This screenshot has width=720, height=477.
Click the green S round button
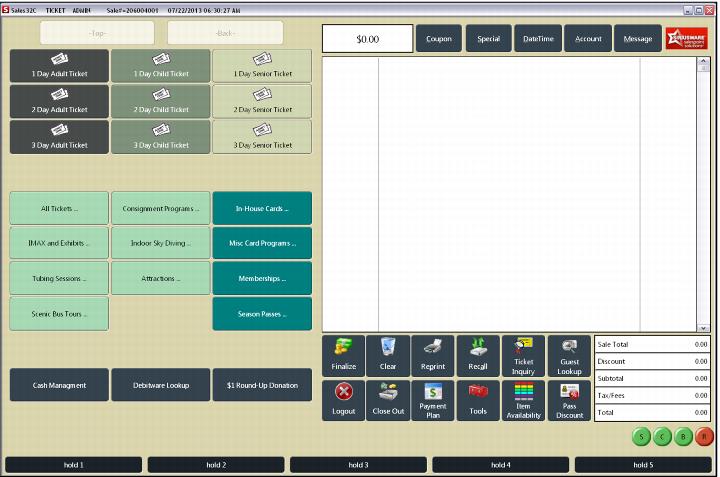coord(641,437)
